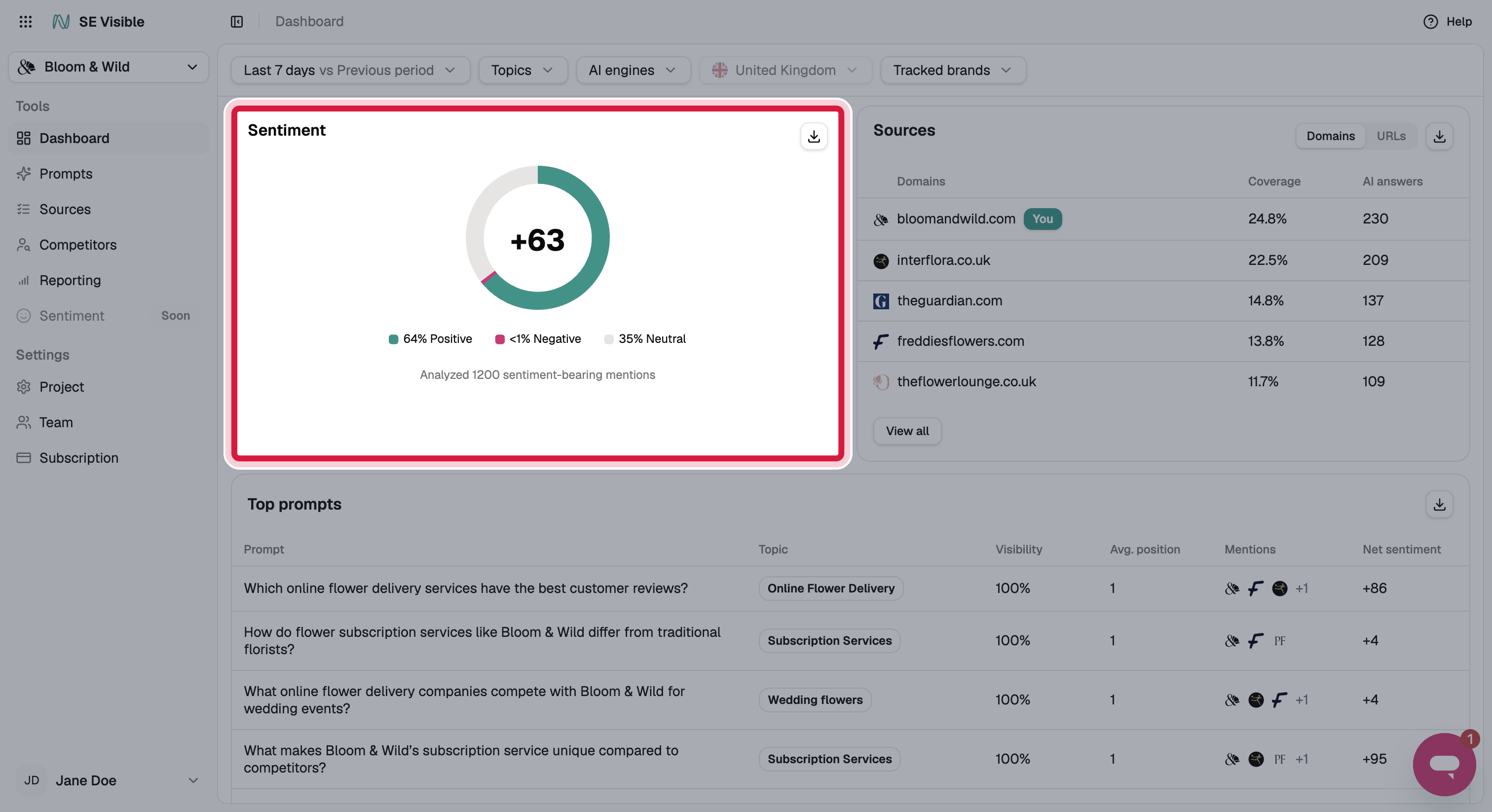Open the Competitors section
Image resolution: width=1492 pixels, height=812 pixels.
click(x=109, y=244)
